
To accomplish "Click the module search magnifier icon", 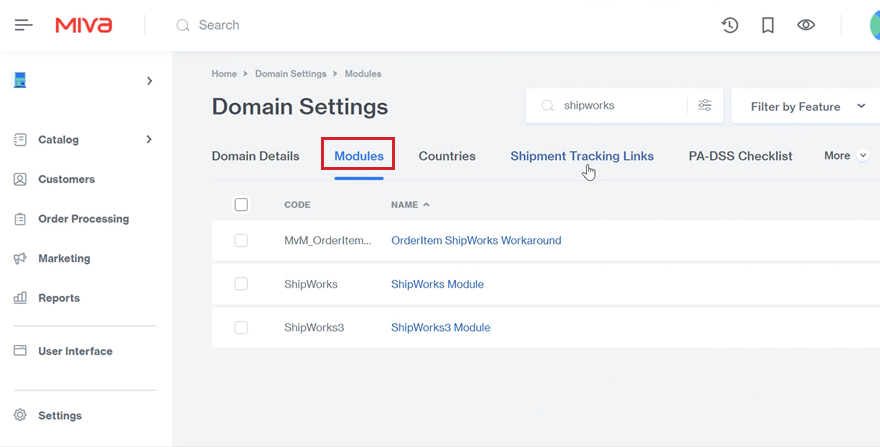I will [548, 106].
